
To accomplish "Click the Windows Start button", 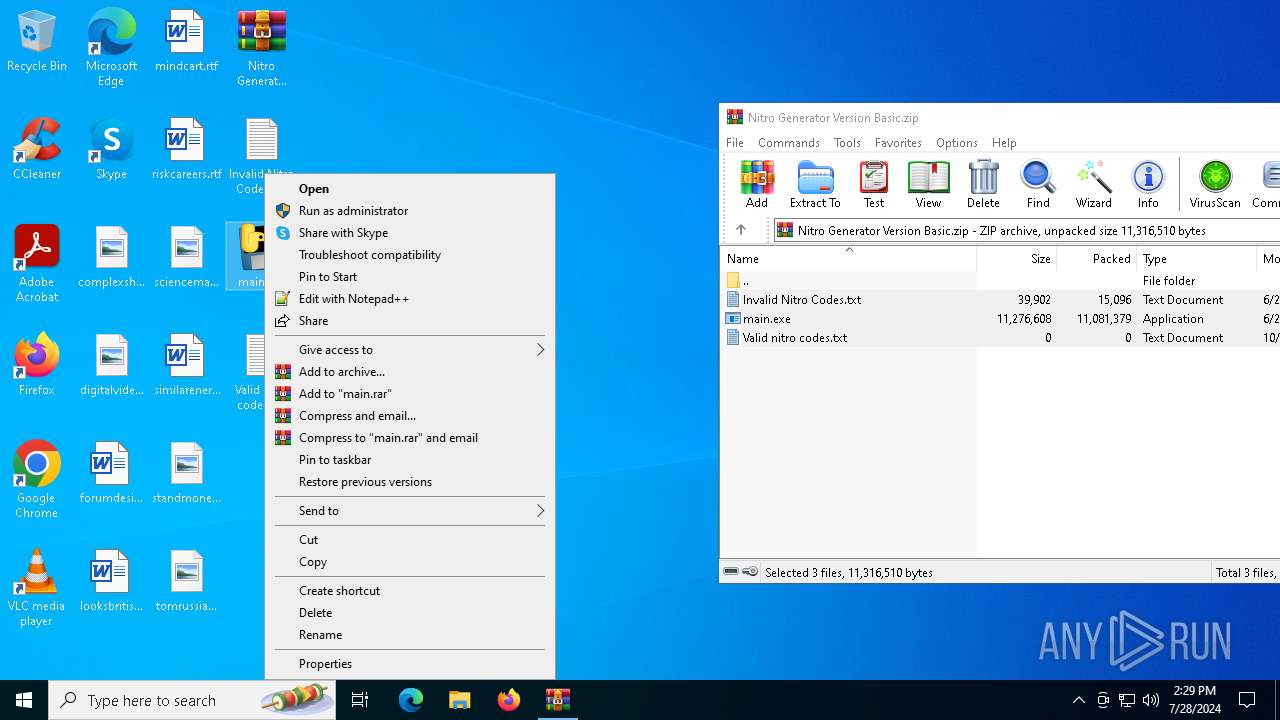I will click(24, 700).
